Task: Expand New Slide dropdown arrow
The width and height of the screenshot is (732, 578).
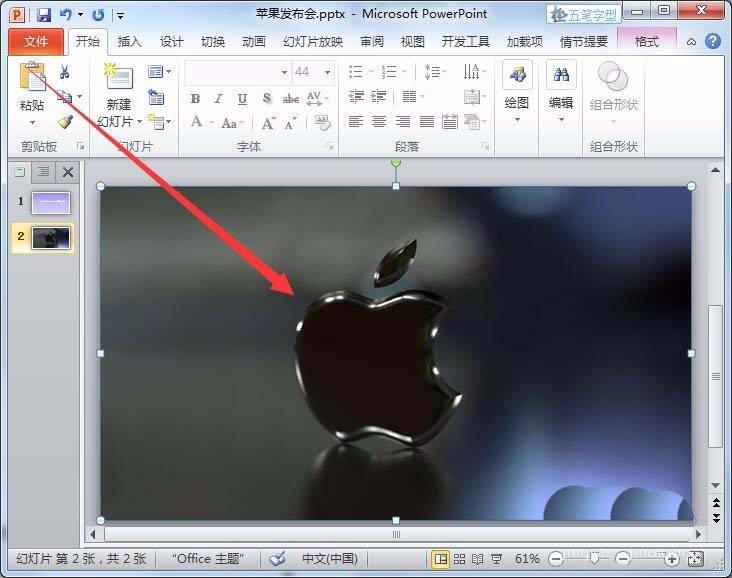Action: [140, 121]
